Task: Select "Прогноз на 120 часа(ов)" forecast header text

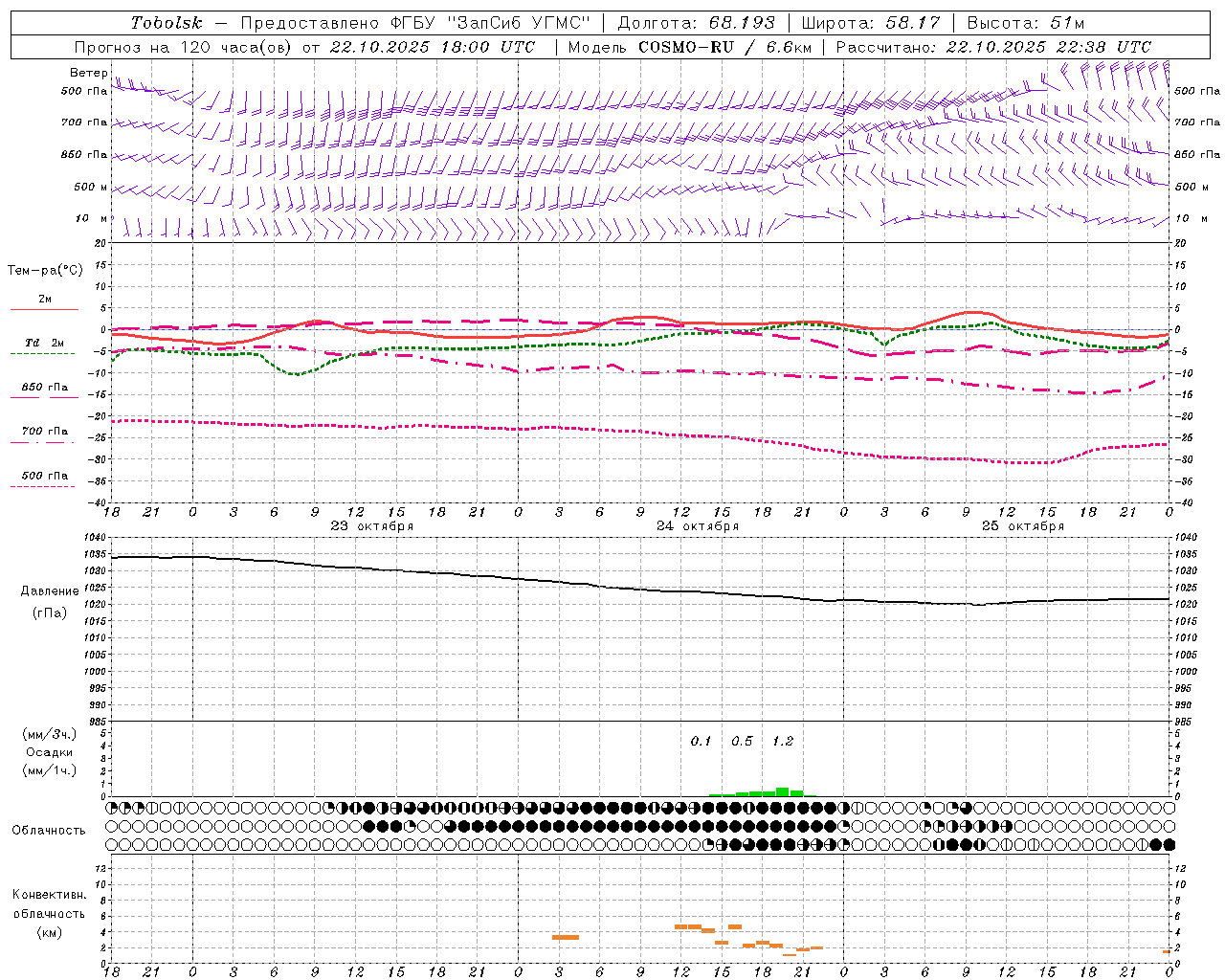Action: click(x=184, y=47)
